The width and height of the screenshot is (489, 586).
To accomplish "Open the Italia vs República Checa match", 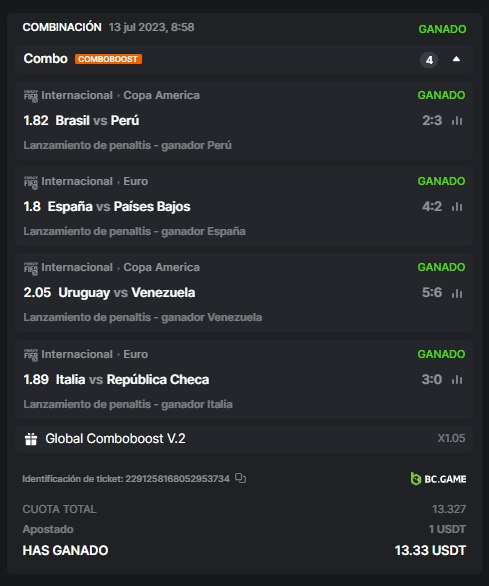I will (x=132, y=380).
